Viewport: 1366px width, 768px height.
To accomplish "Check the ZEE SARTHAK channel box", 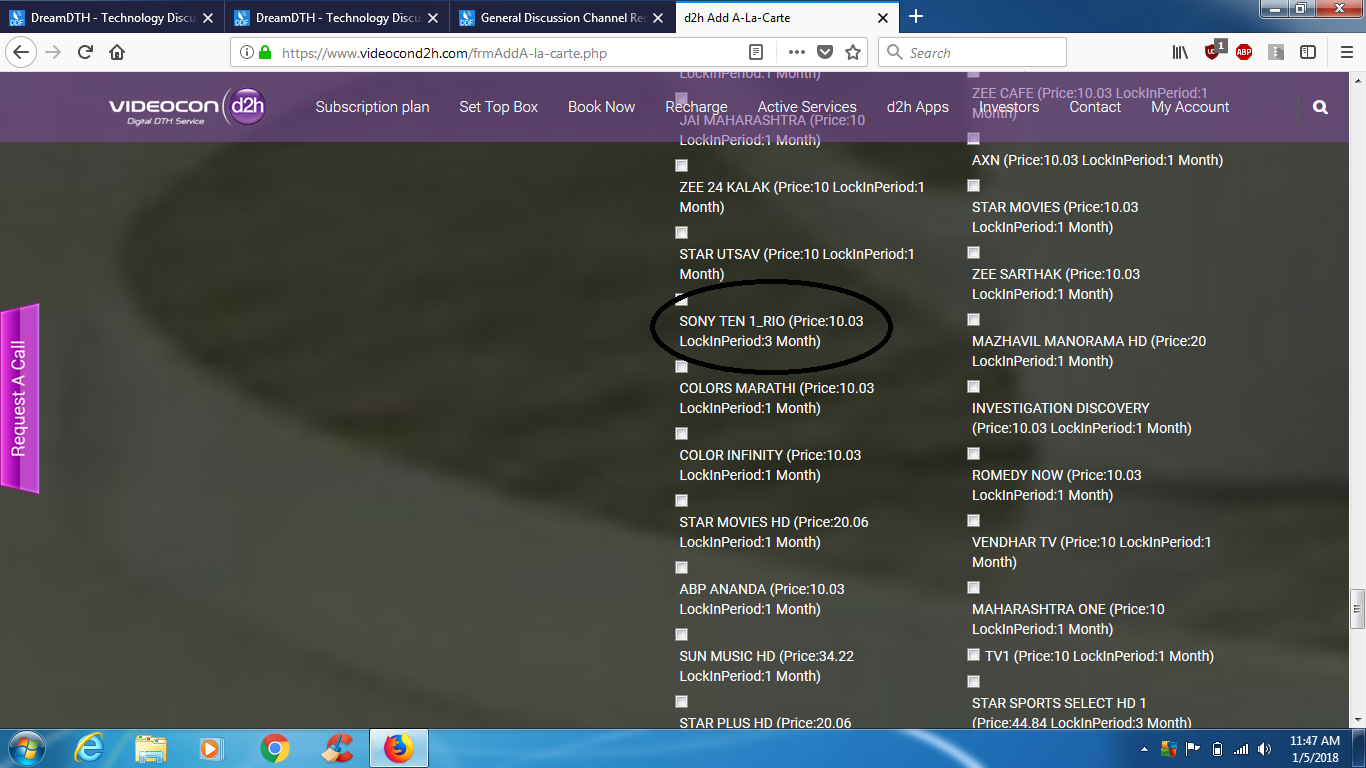I will pyautogui.click(x=974, y=253).
